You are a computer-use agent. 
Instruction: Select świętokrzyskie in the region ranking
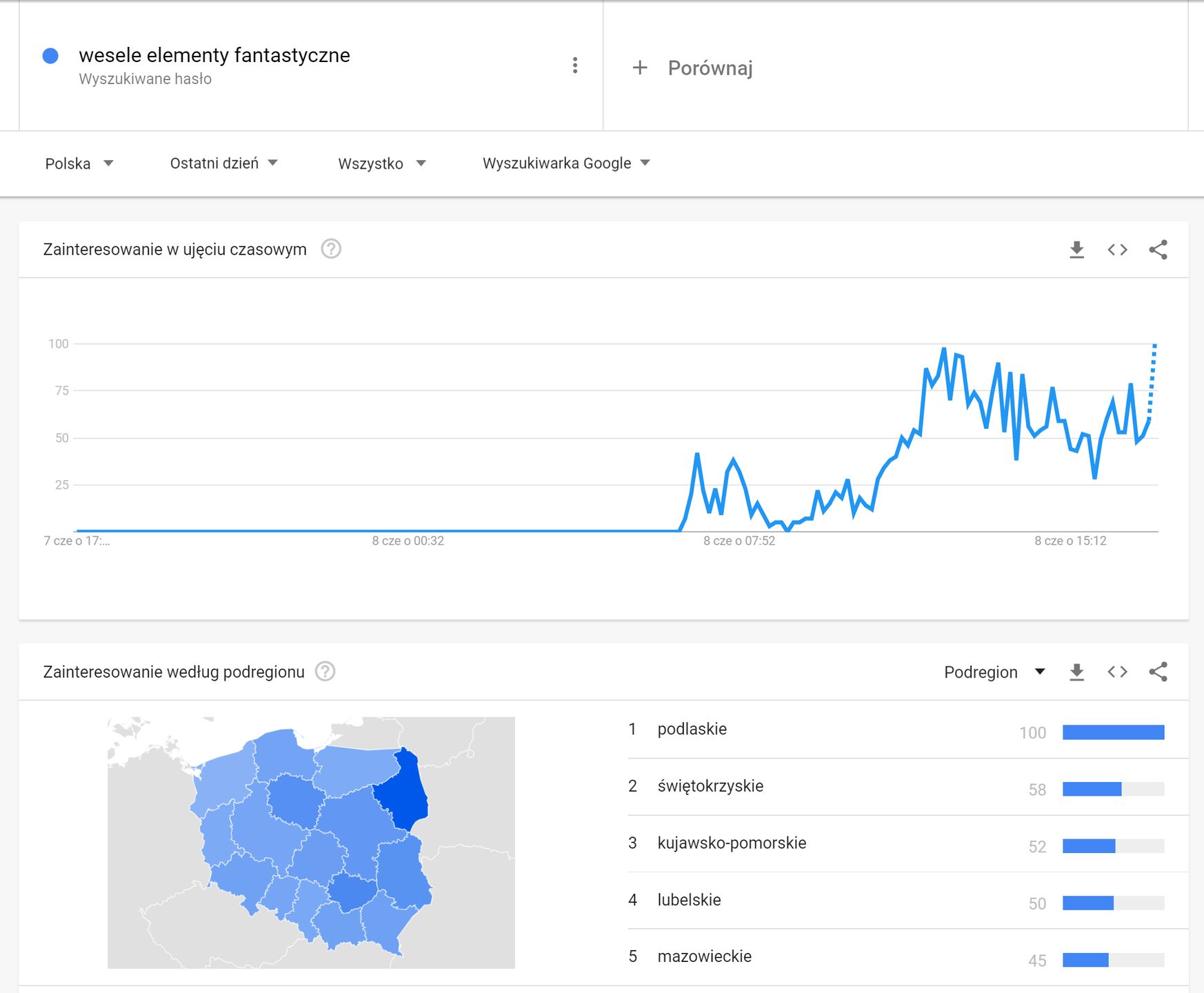tap(710, 786)
